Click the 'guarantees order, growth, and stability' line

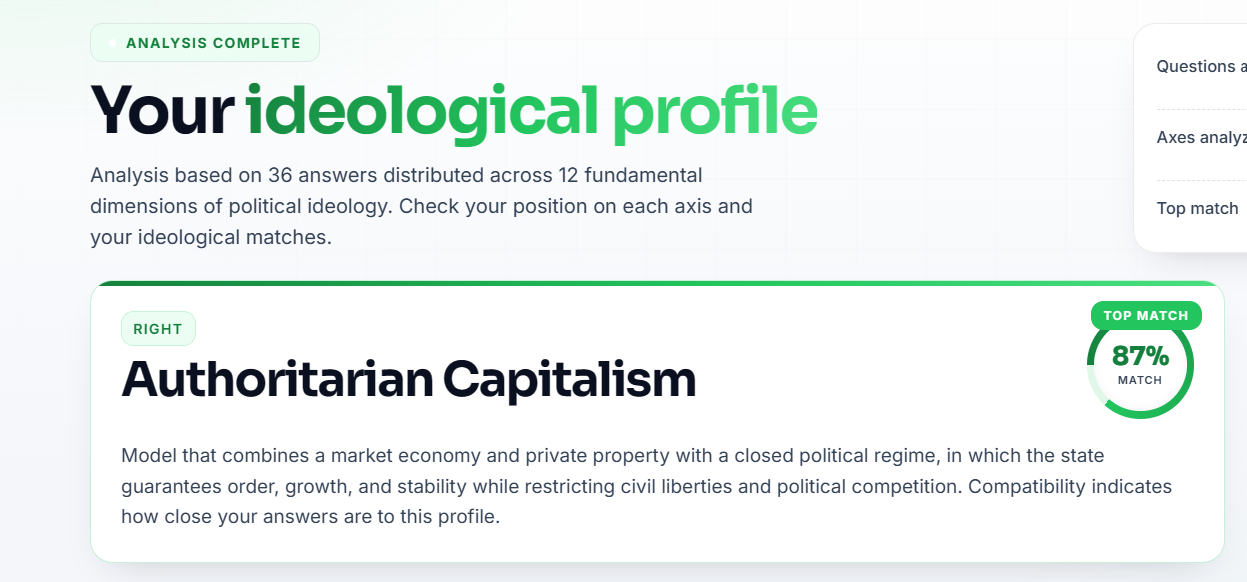[646, 487]
